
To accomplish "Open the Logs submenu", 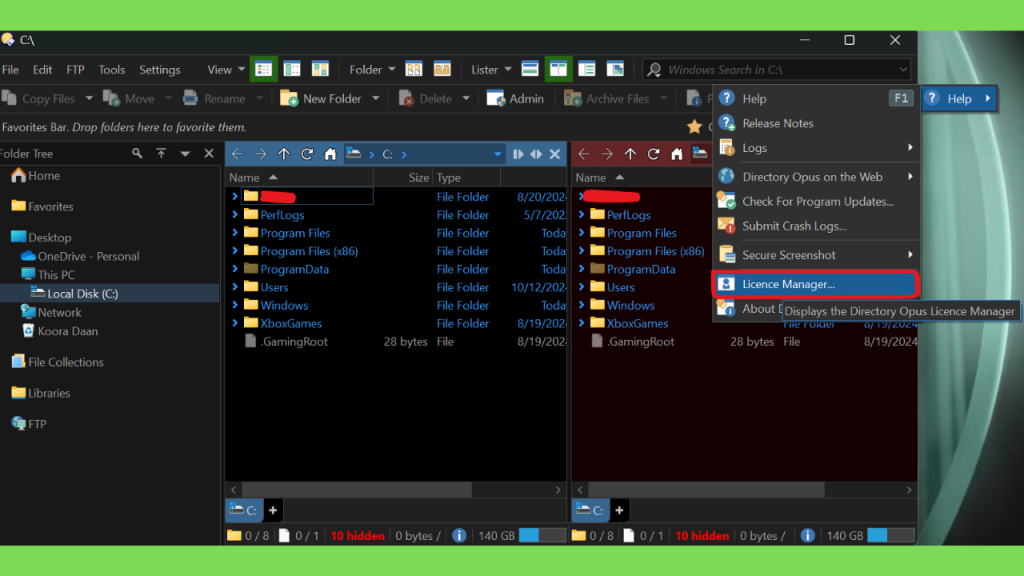I will pos(816,148).
